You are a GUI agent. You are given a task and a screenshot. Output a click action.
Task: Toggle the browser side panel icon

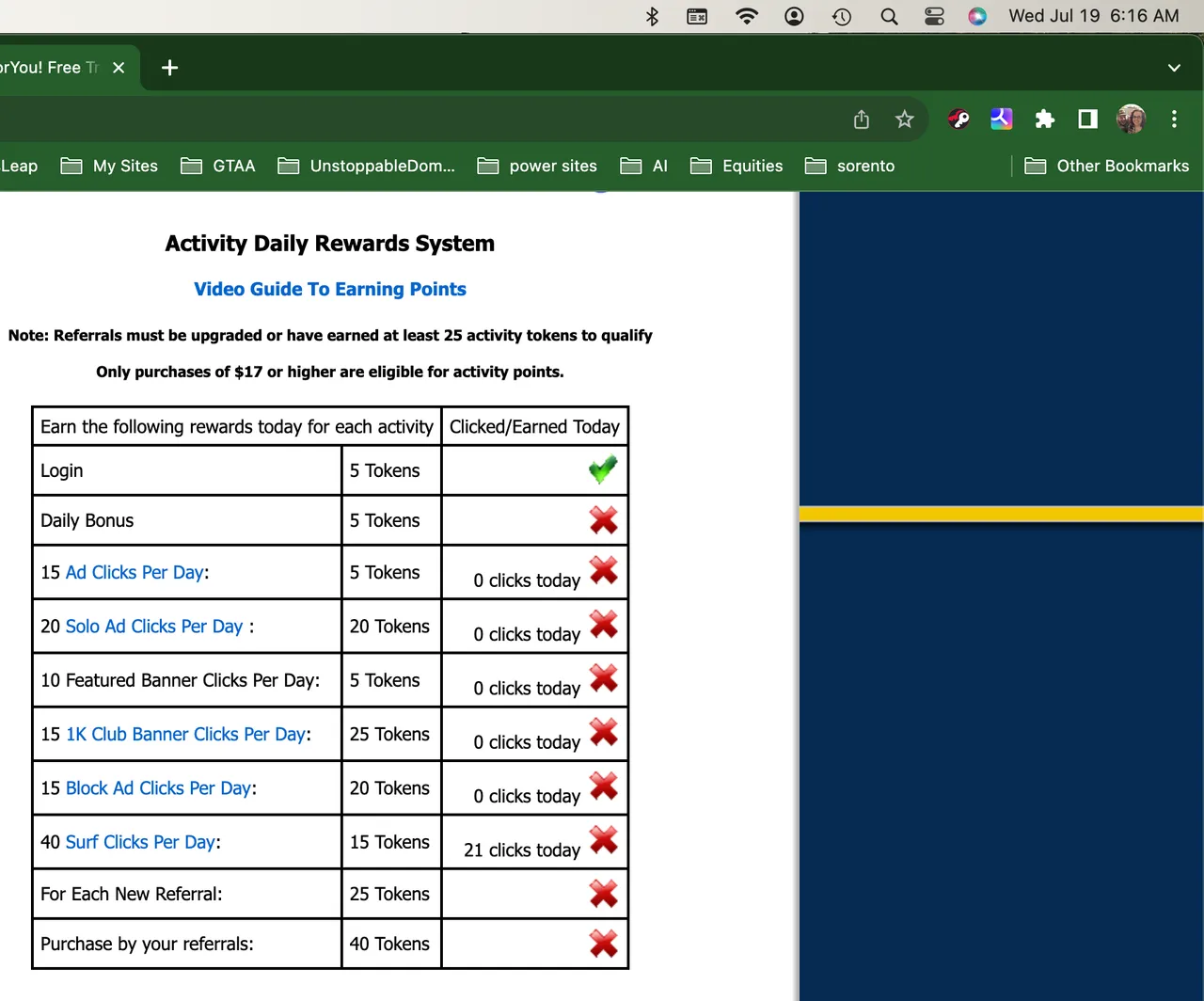pyautogui.click(x=1087, y=119)
